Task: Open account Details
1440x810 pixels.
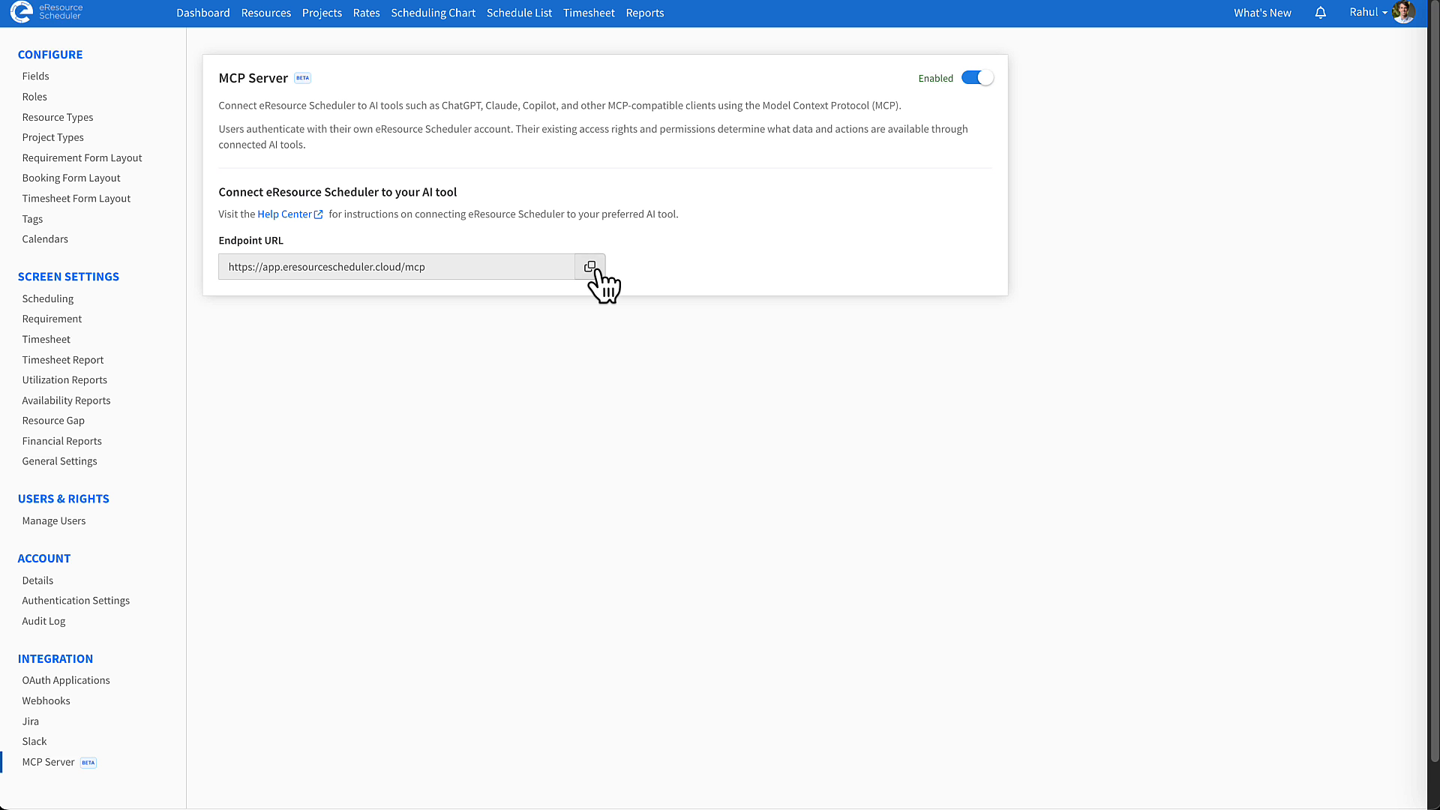Action: pos(38,581)
